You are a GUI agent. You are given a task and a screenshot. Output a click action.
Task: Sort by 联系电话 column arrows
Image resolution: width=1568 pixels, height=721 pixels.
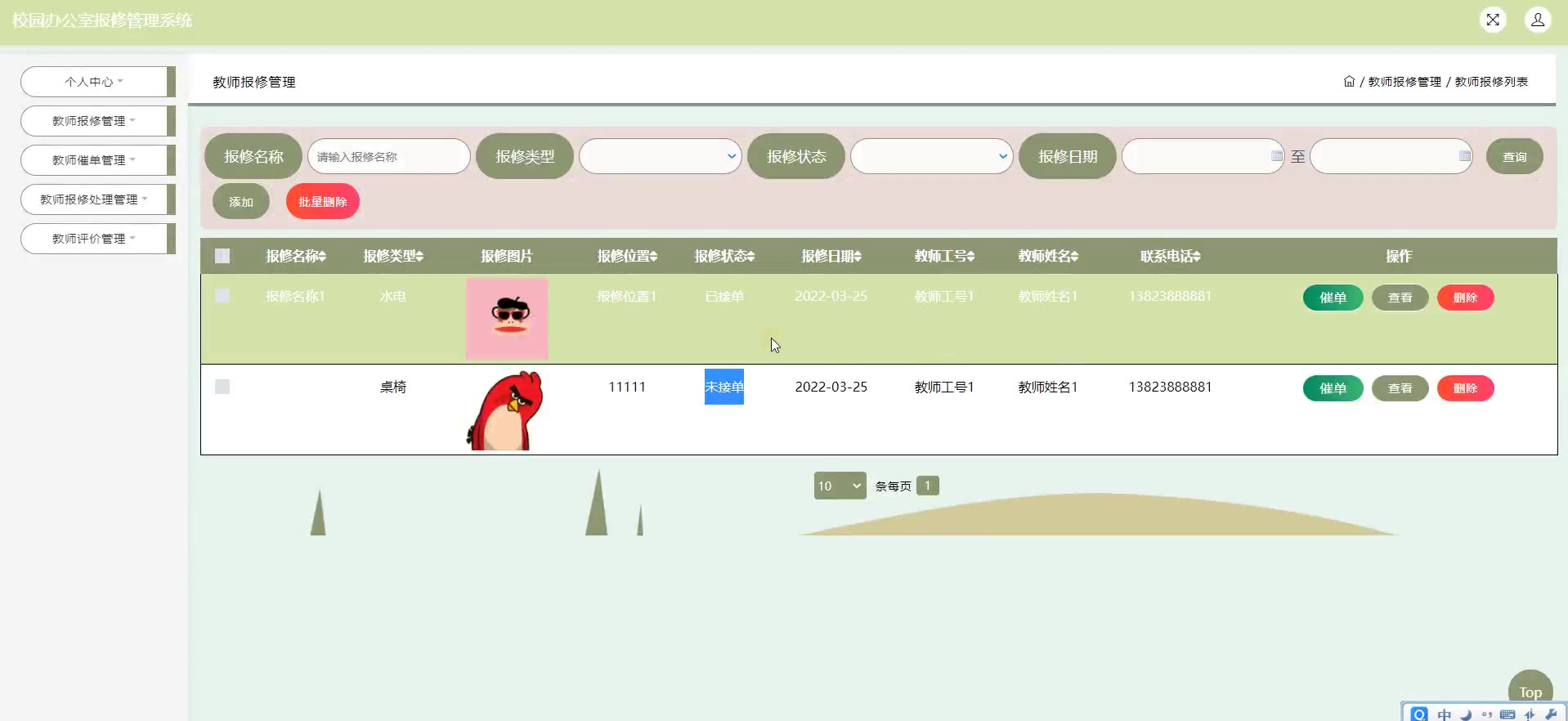click(1197, 257)
